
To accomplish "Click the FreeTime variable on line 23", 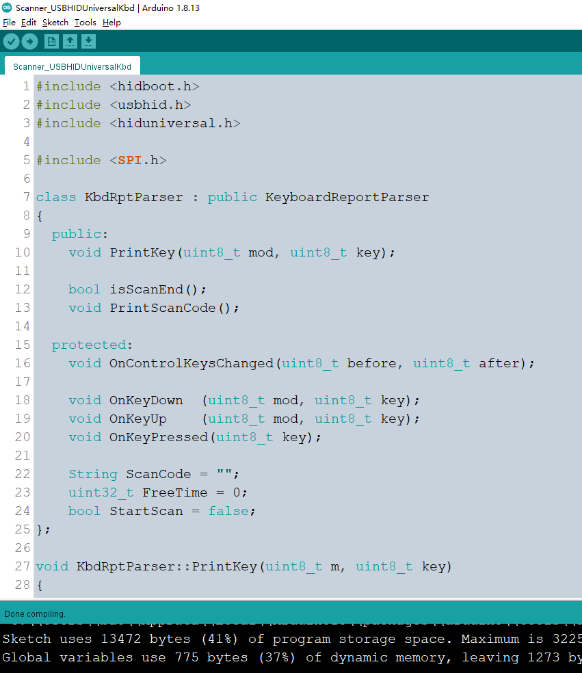I will 175,493.
